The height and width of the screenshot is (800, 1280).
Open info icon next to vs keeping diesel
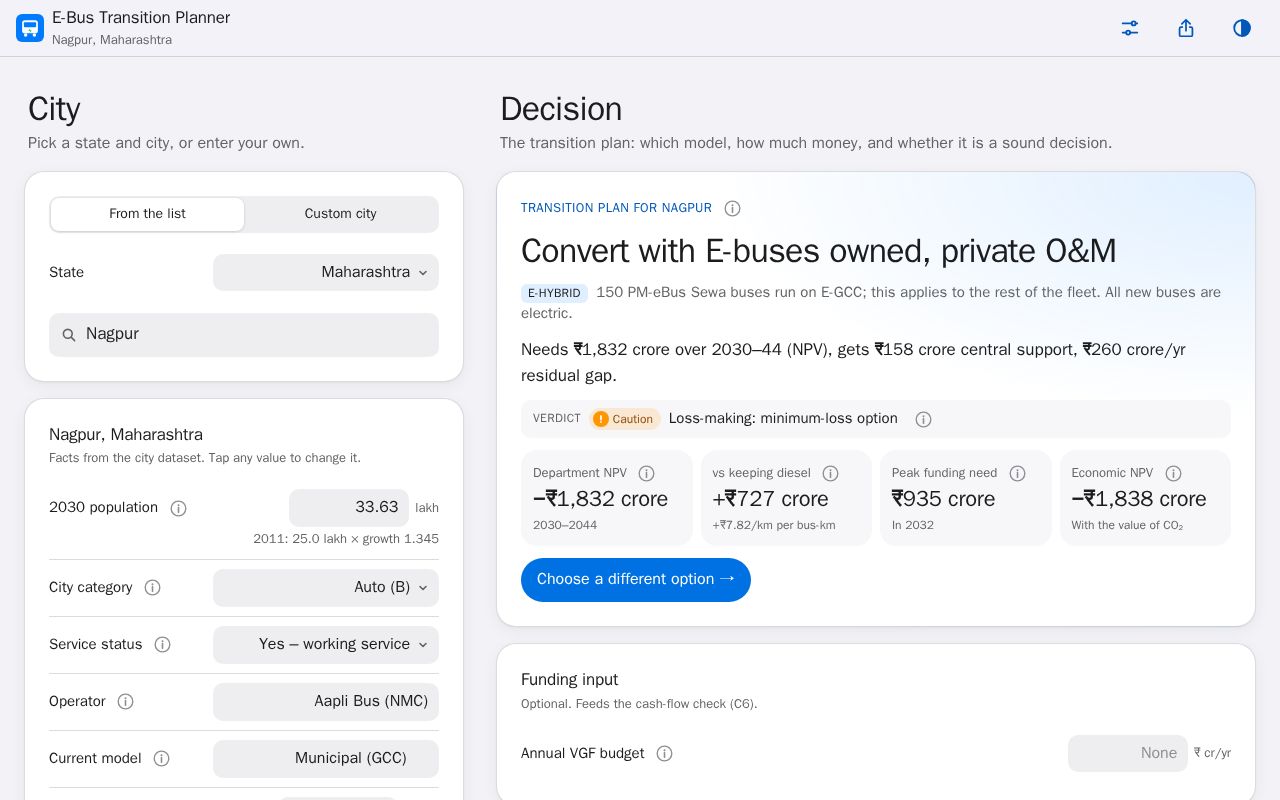coord(830,473)
